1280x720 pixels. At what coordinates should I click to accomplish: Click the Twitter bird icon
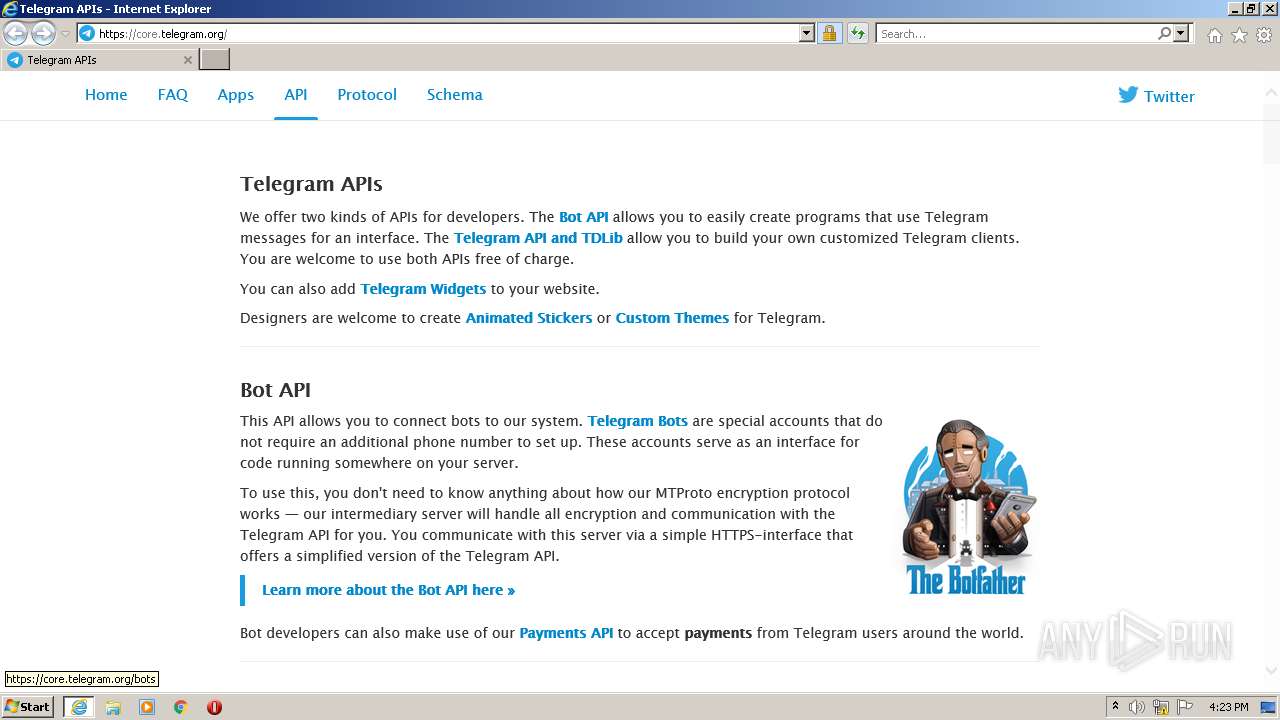point(1128,95)
